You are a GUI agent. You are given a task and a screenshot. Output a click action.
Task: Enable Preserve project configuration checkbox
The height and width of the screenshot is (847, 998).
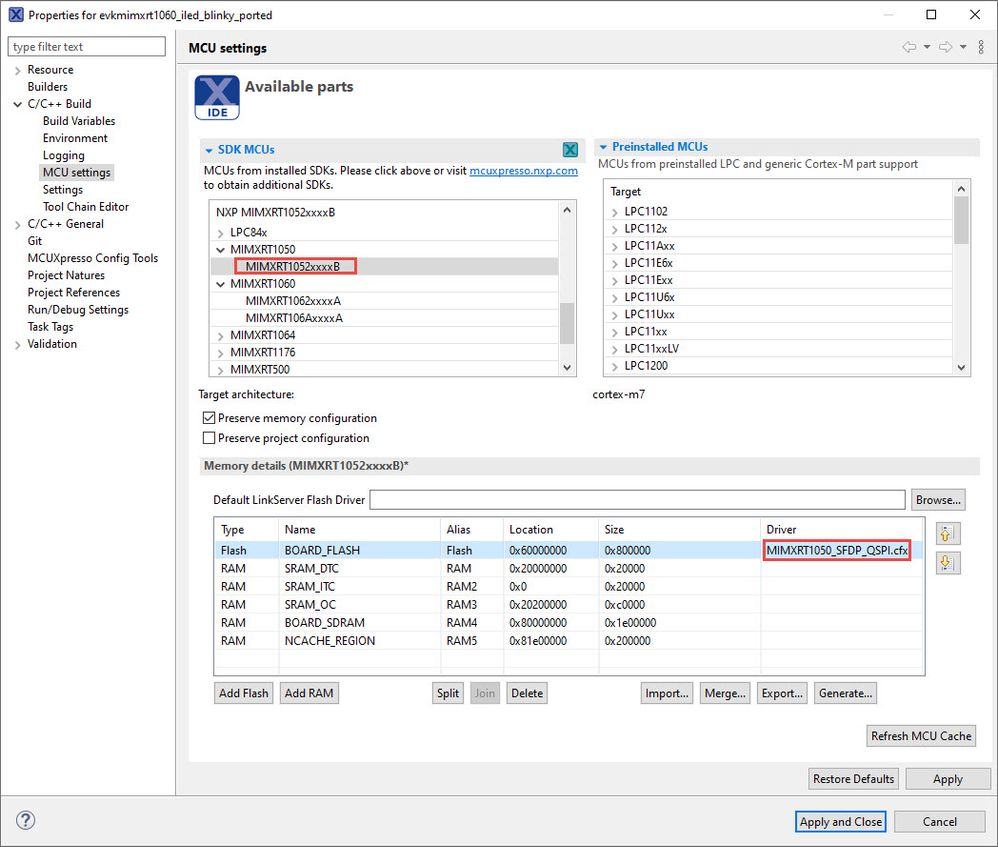click(x=209, y=438)
